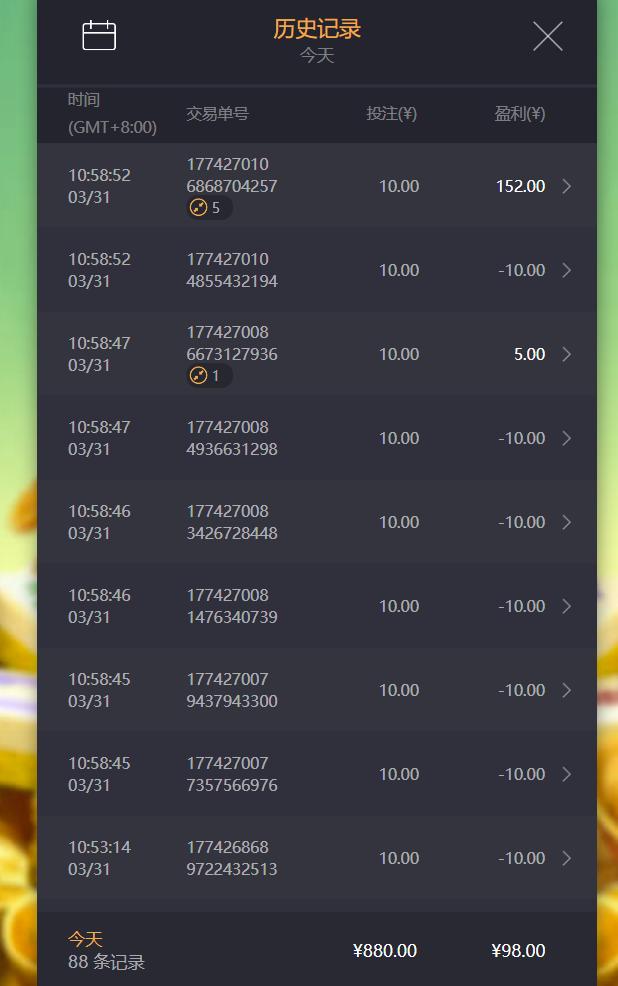This screenshot has height=986, width=618.
Task: Open chevron for transaction ending 4855432194
Action: (x=566, y=270)
